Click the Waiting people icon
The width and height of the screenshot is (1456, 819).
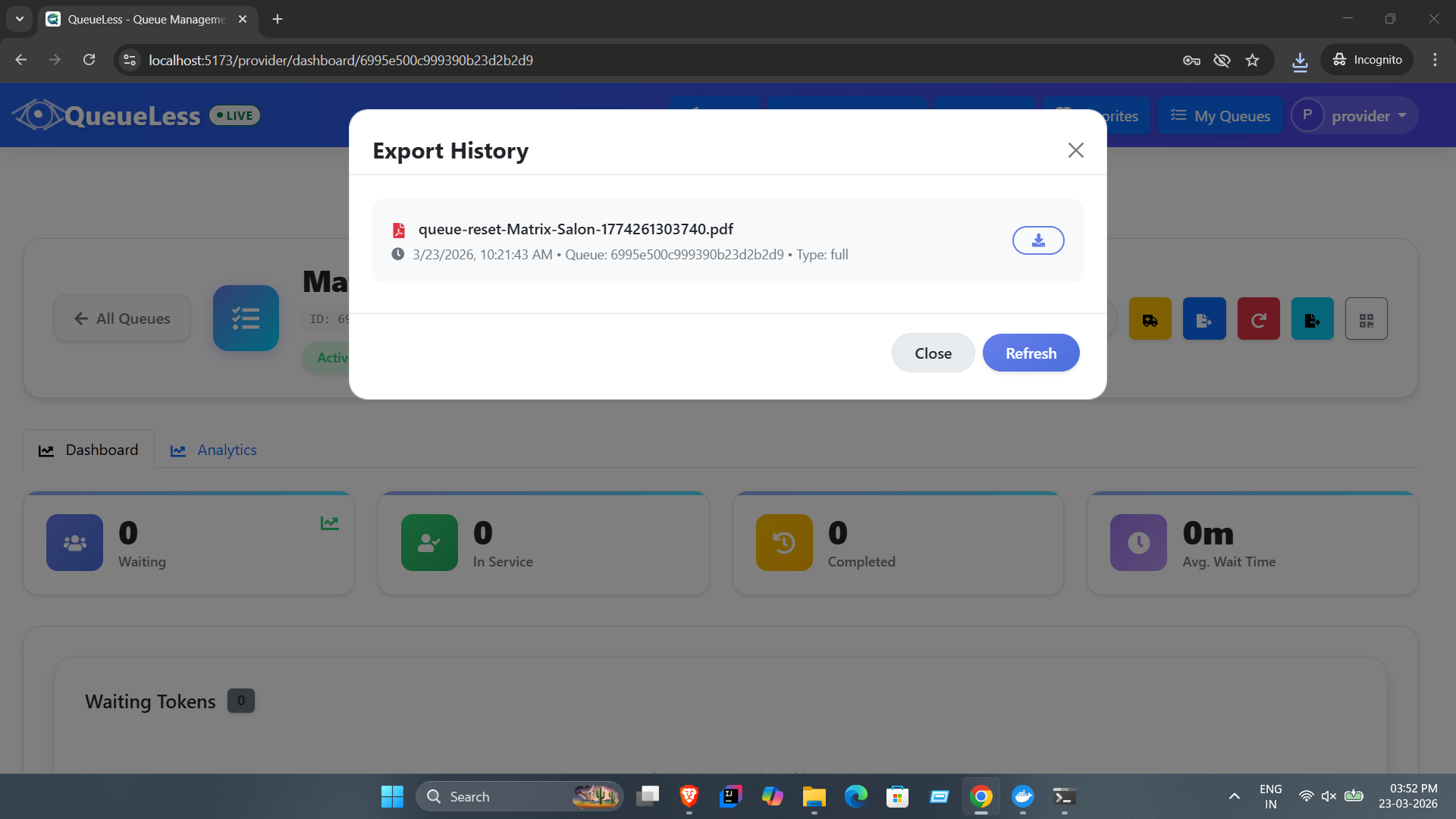(x=74, y=543)
